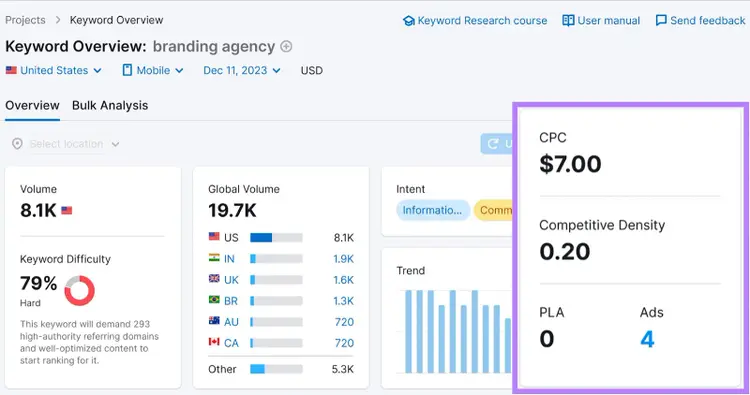The width and height of the screenshot is (750, 395).
Task: Click the Projects breadcrumb link
Action: coord(25,20)
